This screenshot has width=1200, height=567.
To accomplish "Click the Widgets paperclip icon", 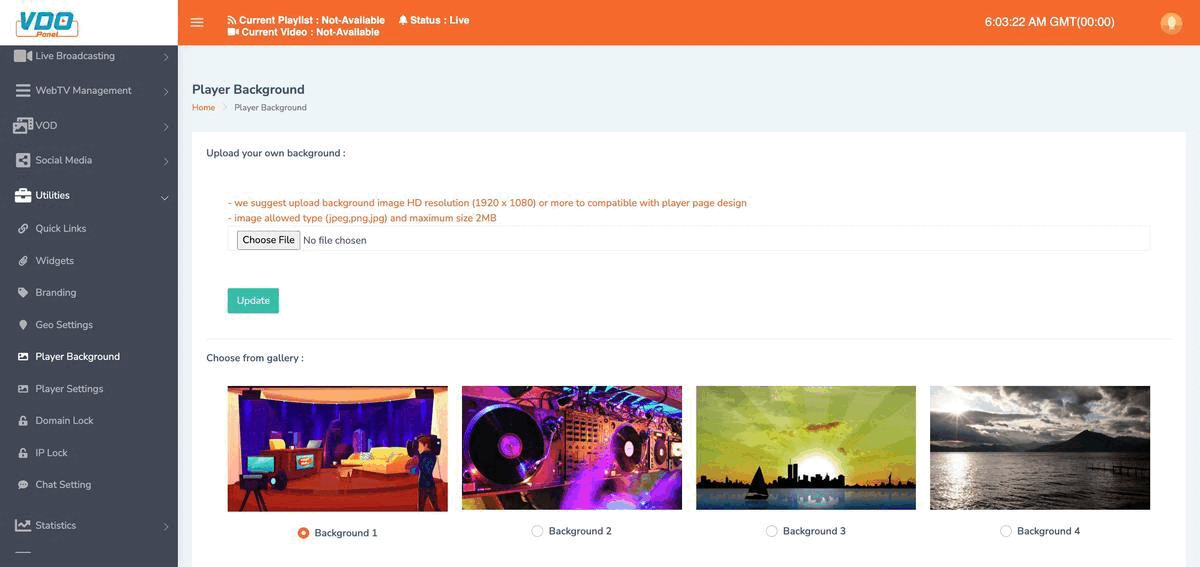I will pos(23,261).
